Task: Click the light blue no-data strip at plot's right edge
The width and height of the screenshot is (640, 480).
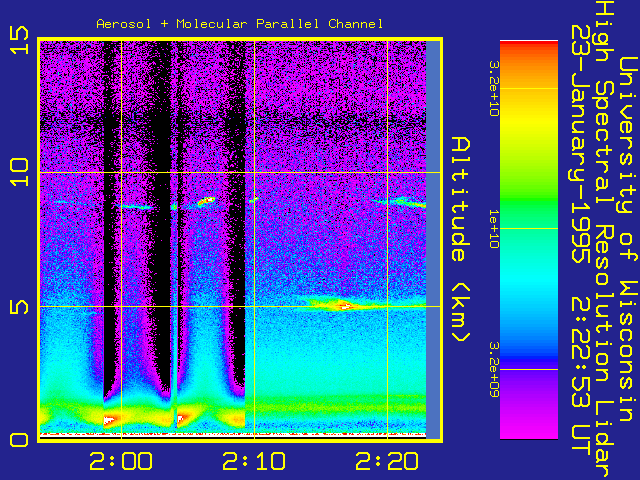Action: click(433, 240)
